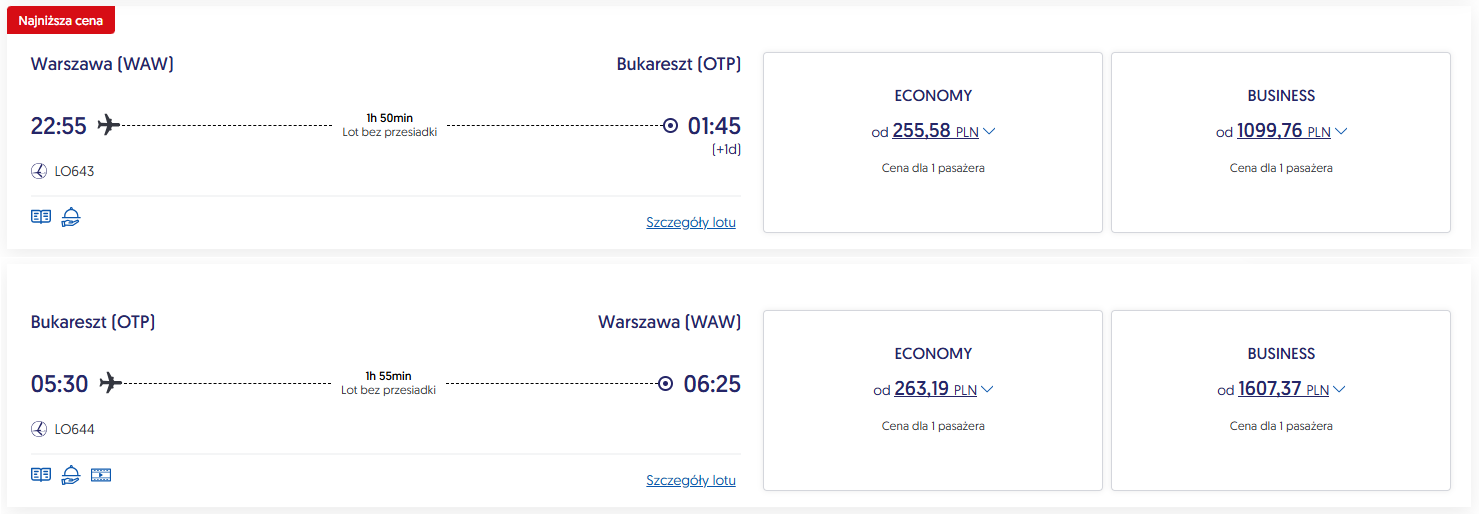1479x519 pixels.
Task: Open Szczegóły lotu for Bukareszt–Warszawa flight
Action: [691, 480]
